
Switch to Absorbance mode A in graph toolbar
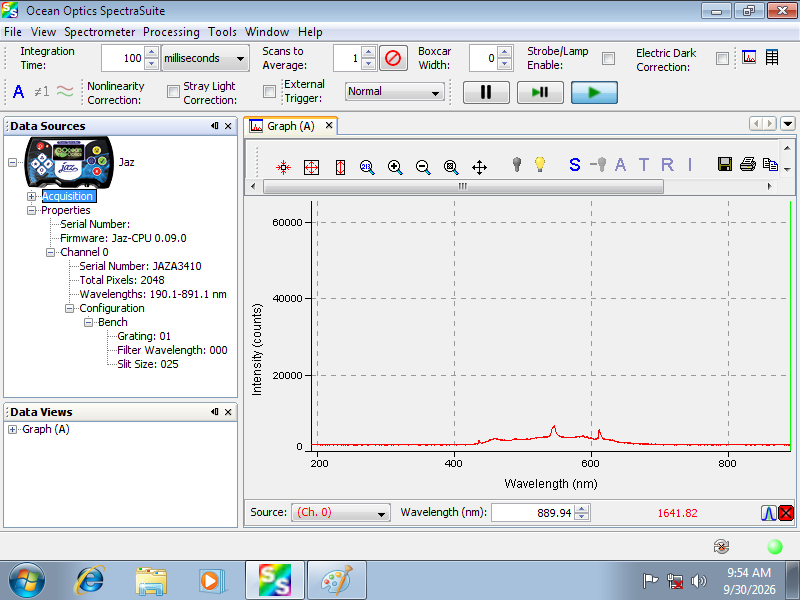point(620,164)
